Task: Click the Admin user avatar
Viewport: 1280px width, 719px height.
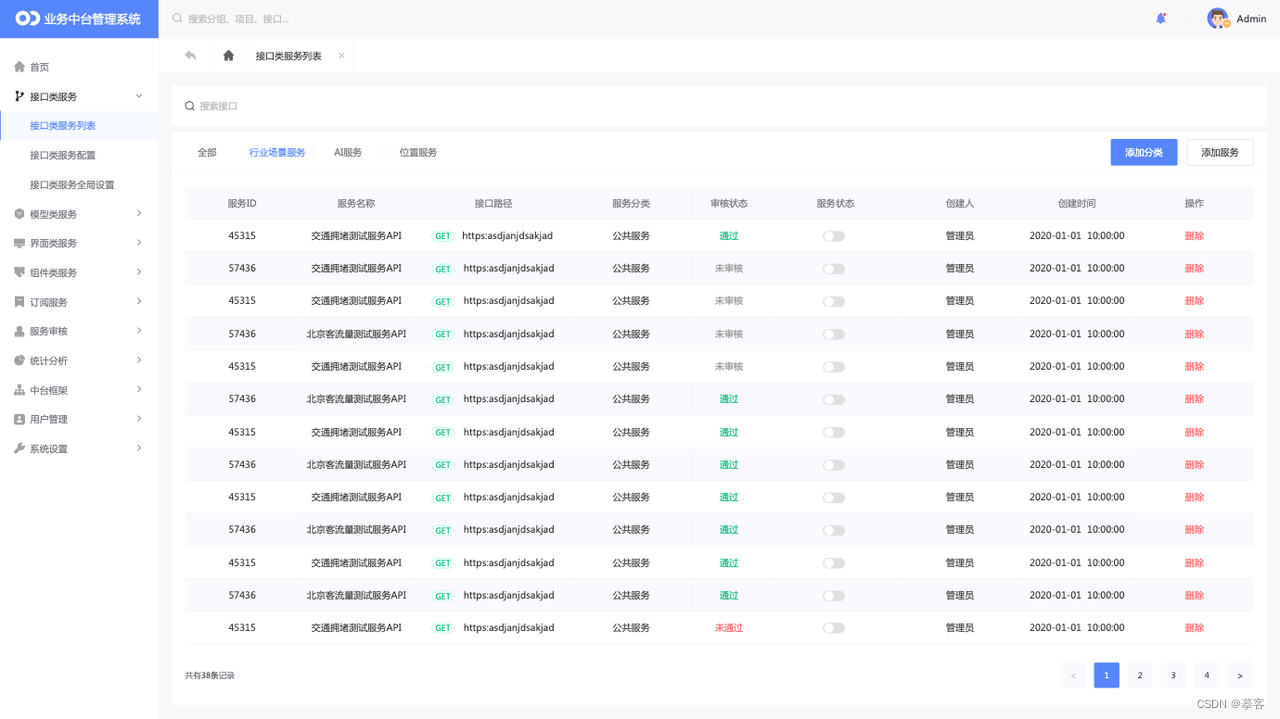Action: click(1218, 18)
